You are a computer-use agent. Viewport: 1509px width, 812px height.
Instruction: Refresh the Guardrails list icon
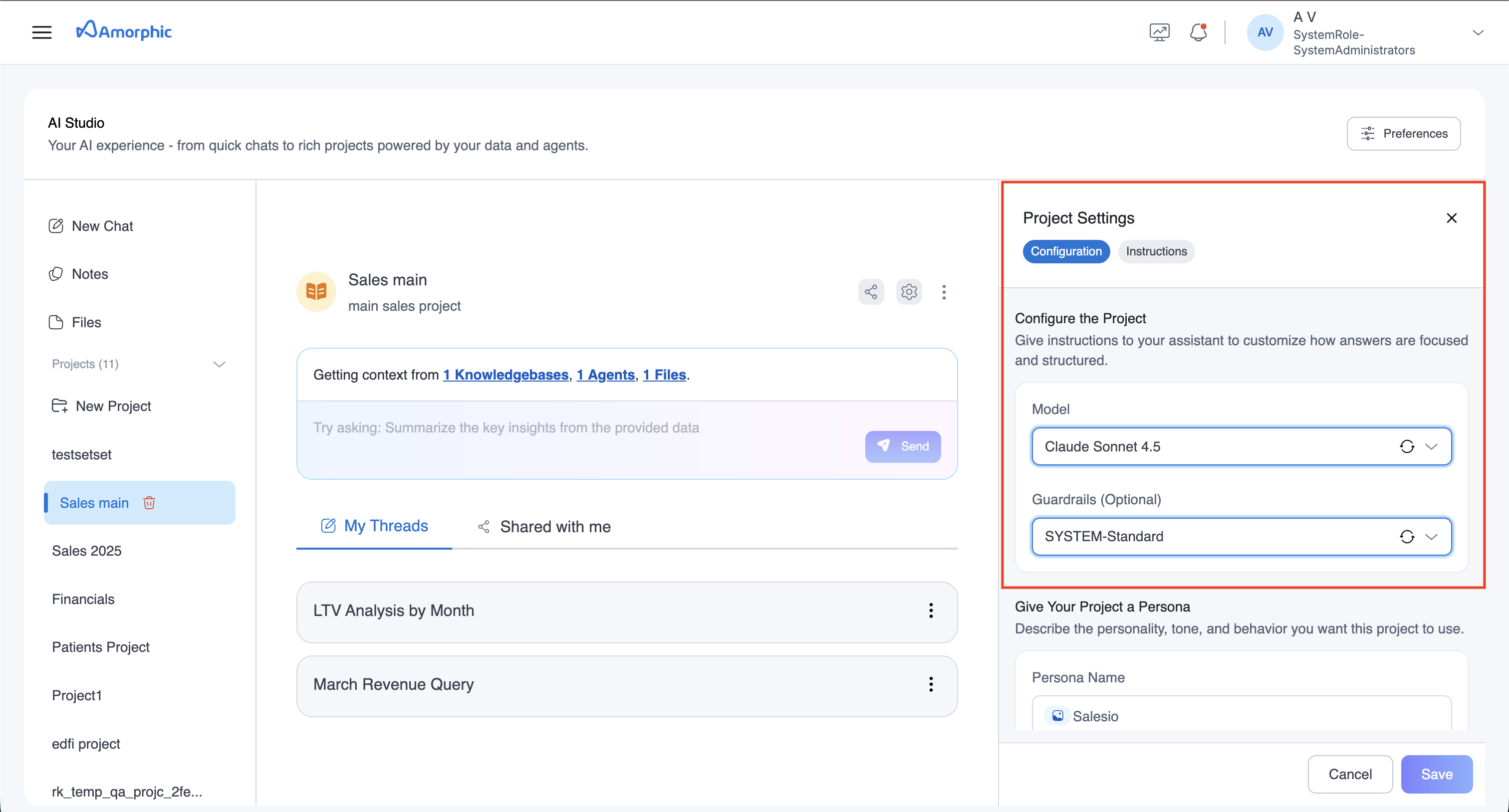tap(1407, 537)
